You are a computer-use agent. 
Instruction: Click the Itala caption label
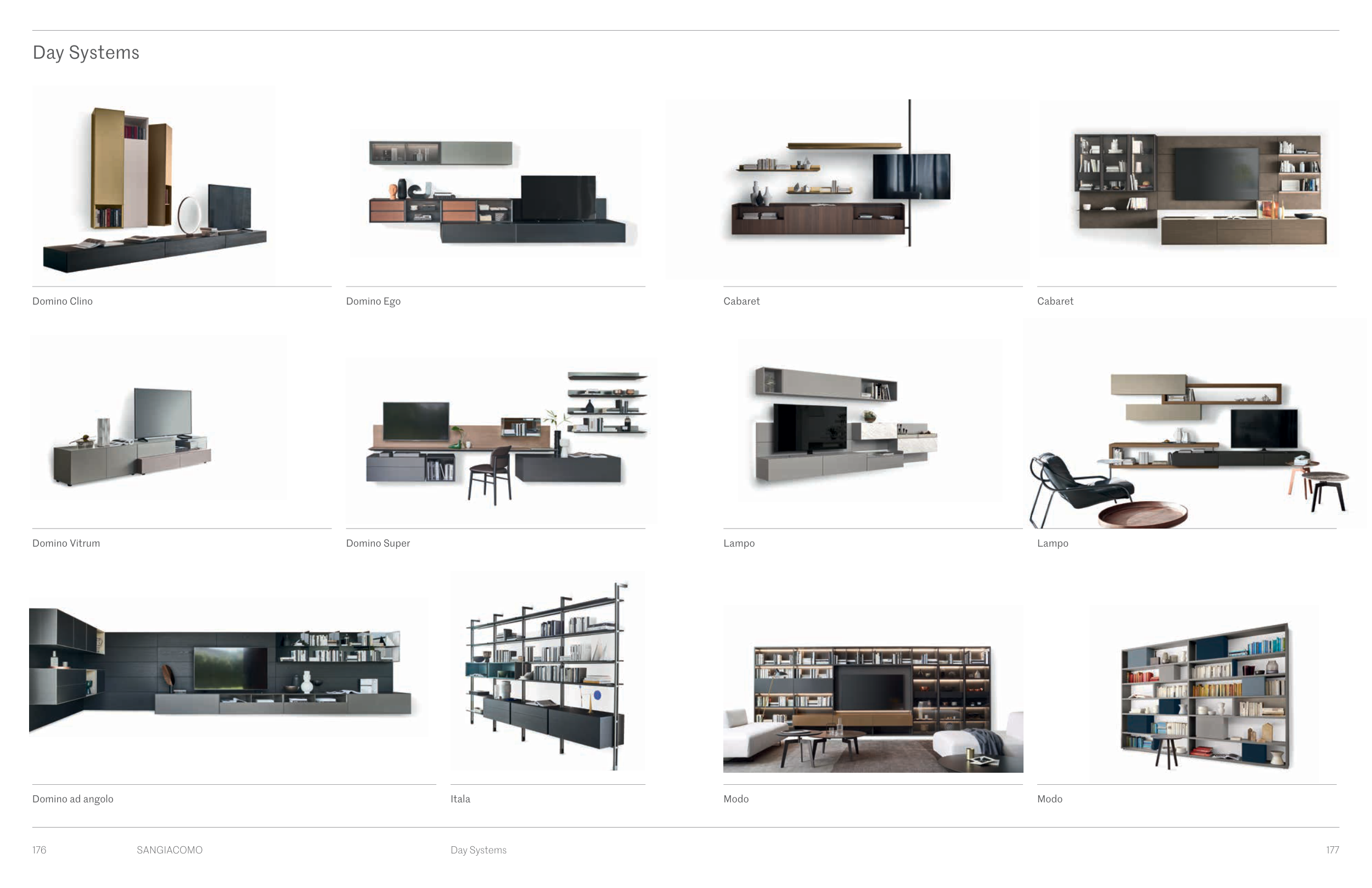[x=460, y=799]
